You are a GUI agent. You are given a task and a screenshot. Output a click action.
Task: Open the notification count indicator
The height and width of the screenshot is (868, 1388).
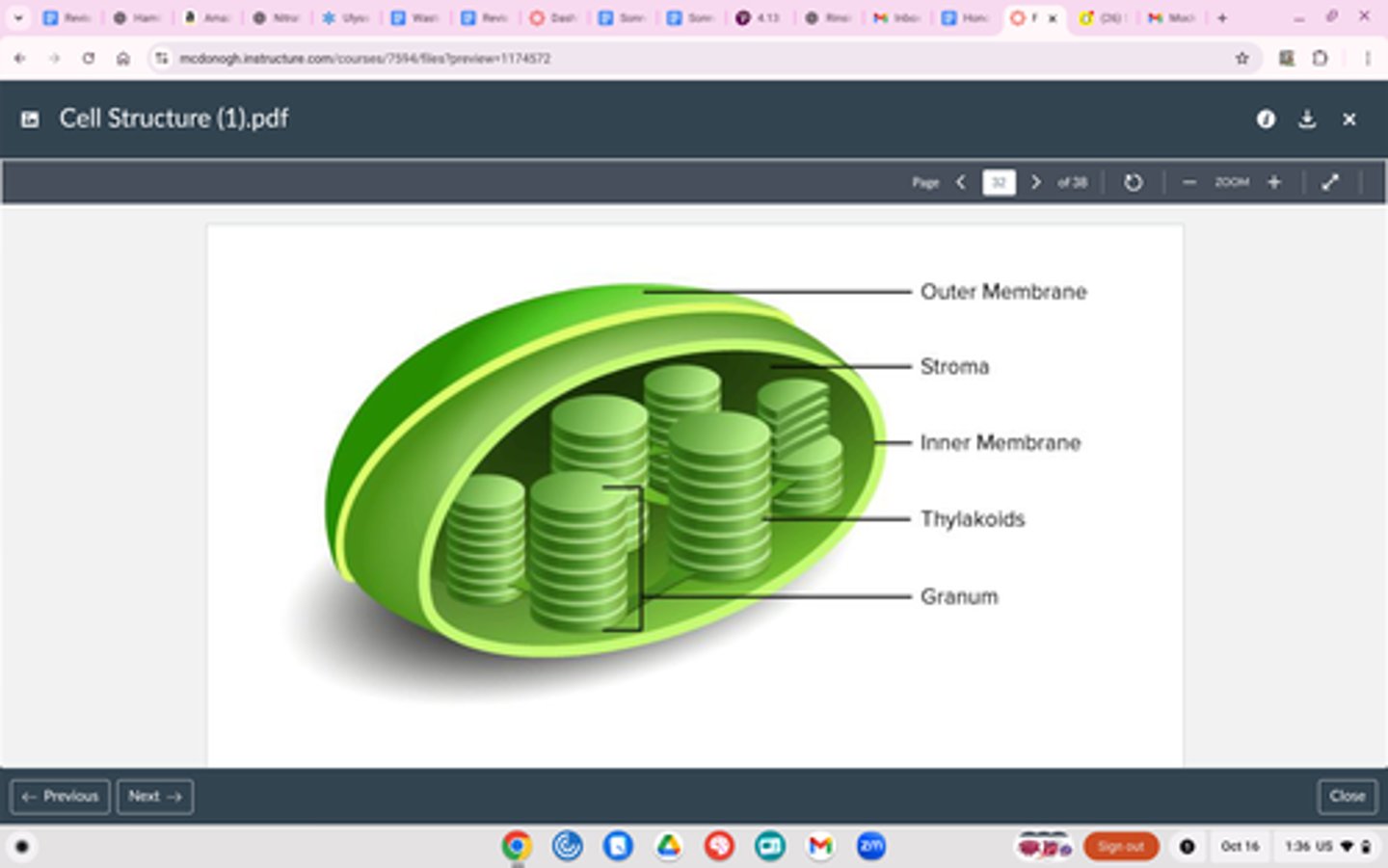tap(1188, 847)
